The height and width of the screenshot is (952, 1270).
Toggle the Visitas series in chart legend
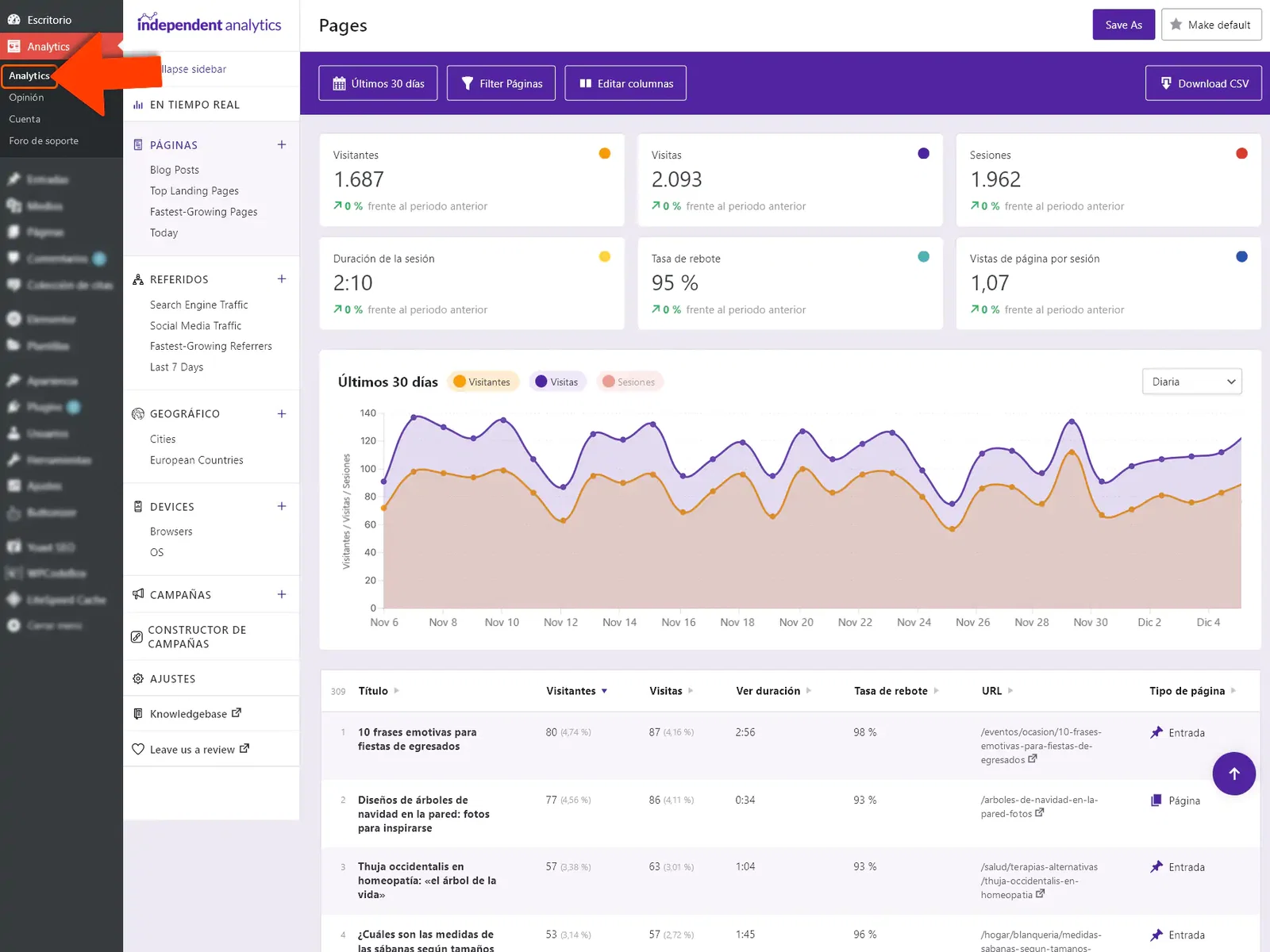pyautogui.click(x=557, y=382)
